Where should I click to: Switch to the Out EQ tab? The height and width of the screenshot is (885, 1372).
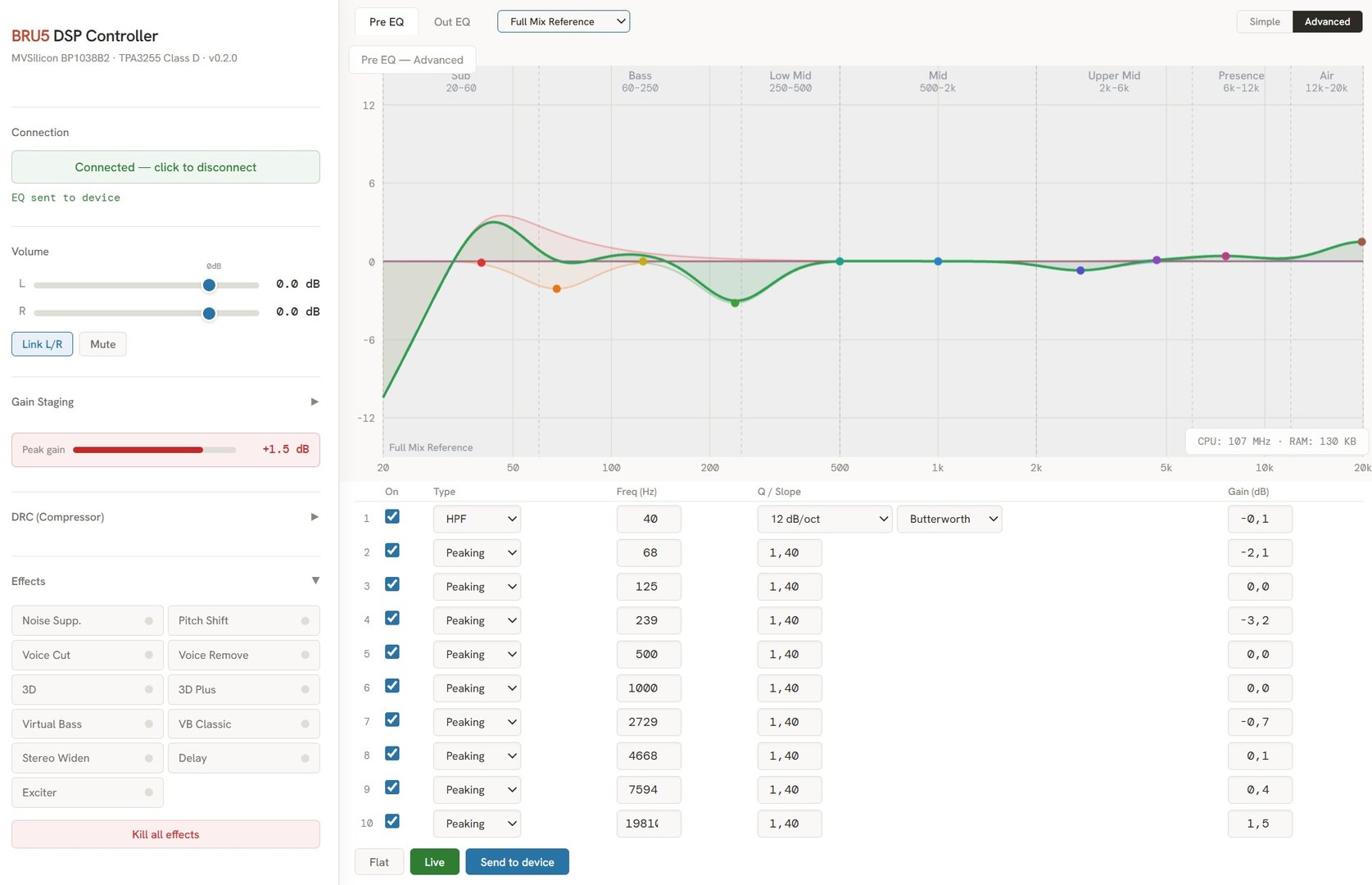452,22
